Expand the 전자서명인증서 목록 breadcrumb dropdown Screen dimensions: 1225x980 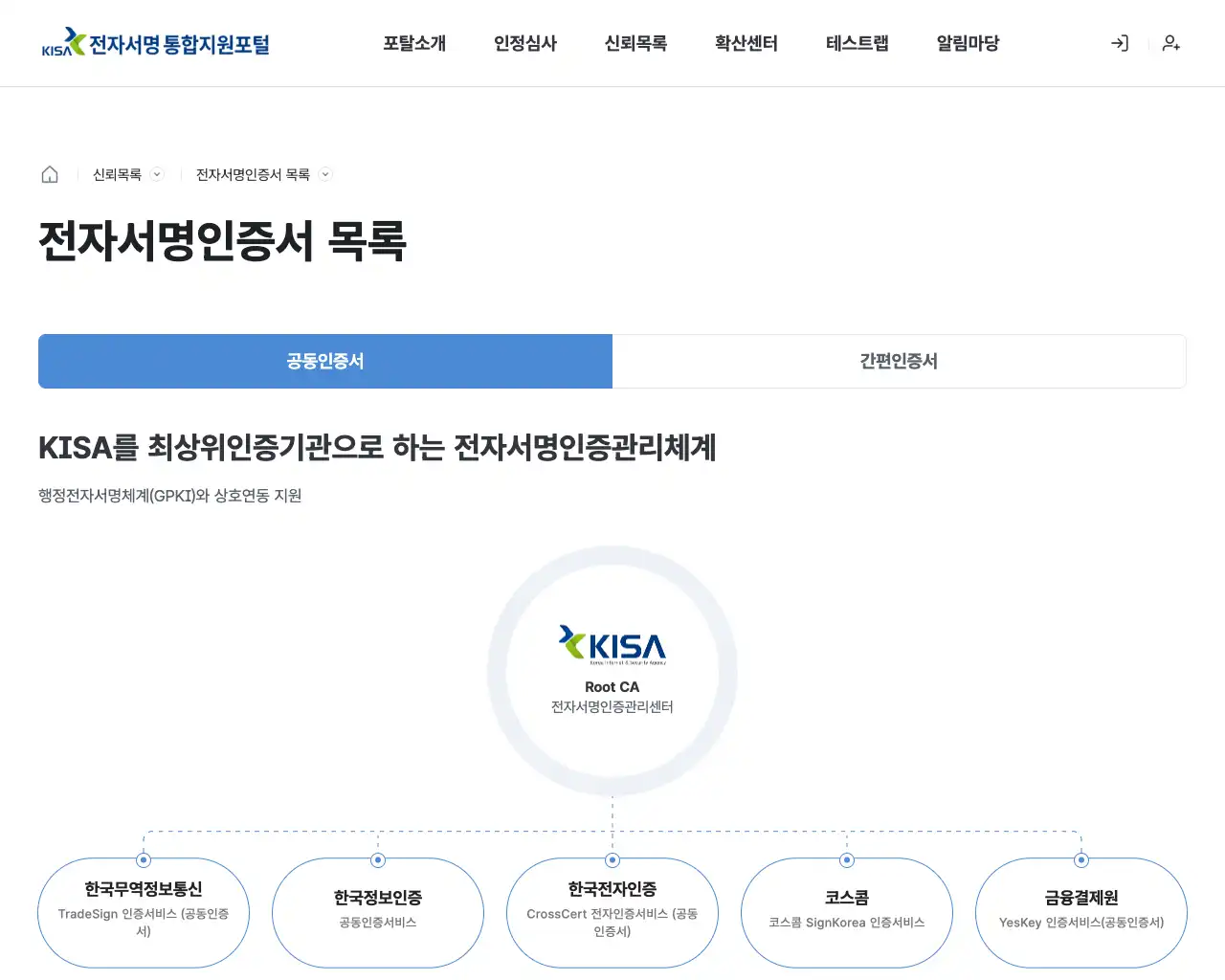click(x=325, y=174)
